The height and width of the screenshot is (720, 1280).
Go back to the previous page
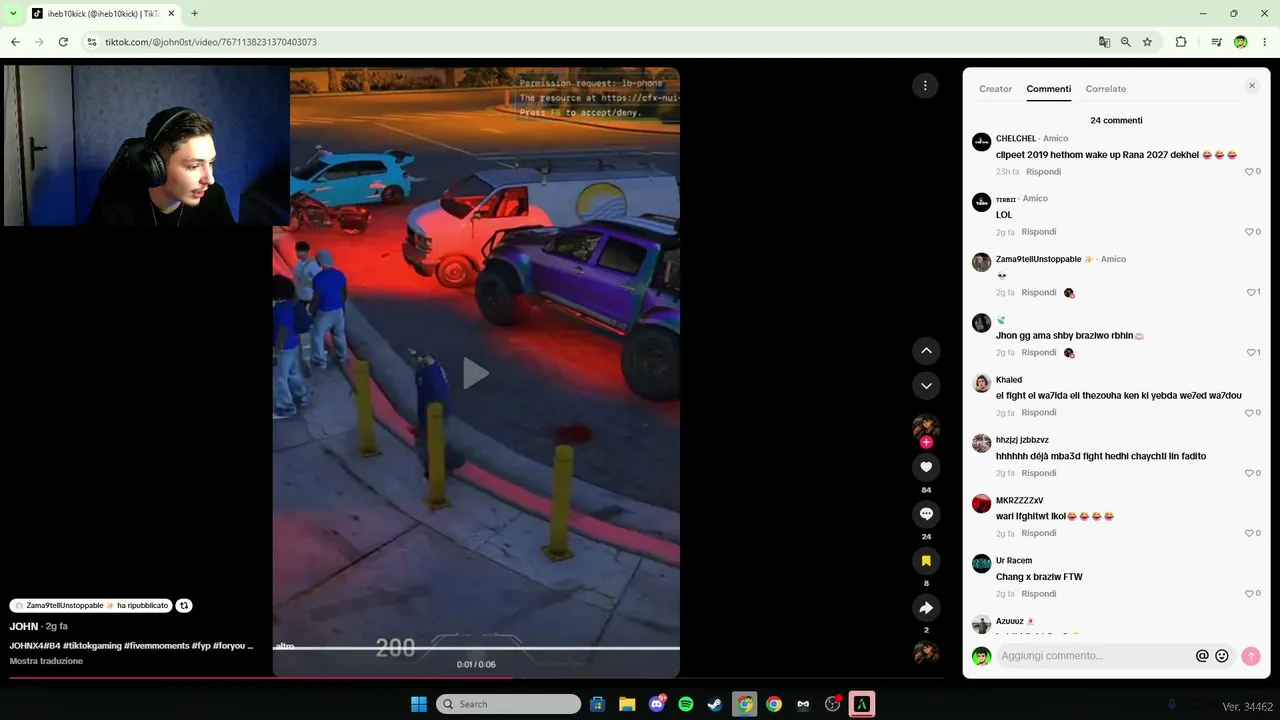coord(15,42)
